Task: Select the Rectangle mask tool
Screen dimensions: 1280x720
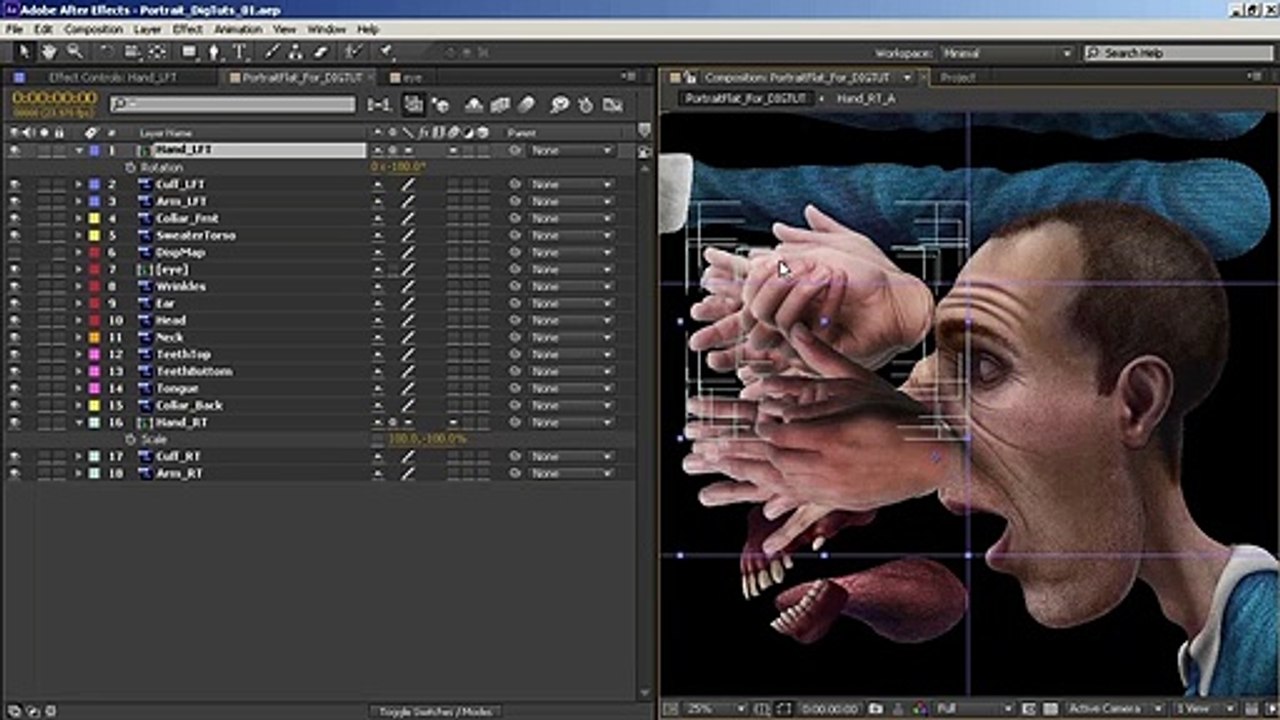Action: tap(190, 52)
